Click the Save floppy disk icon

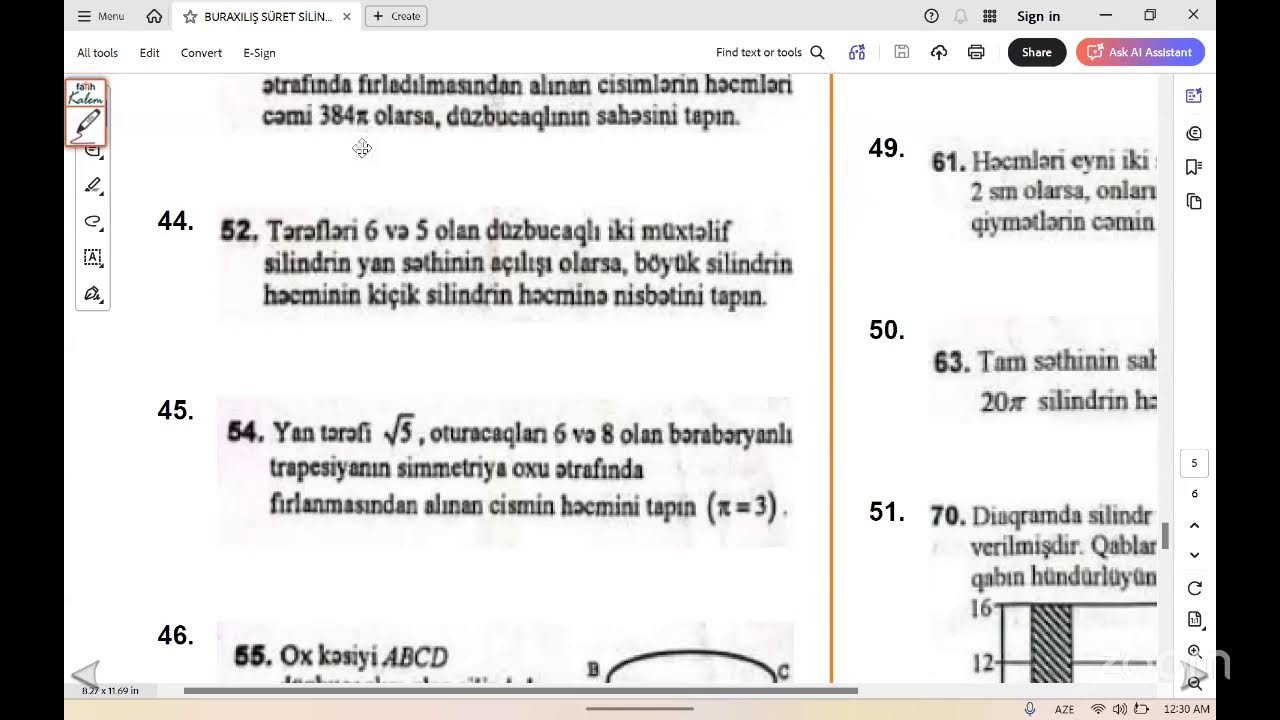pyautogui.click(x=901, y=52)
